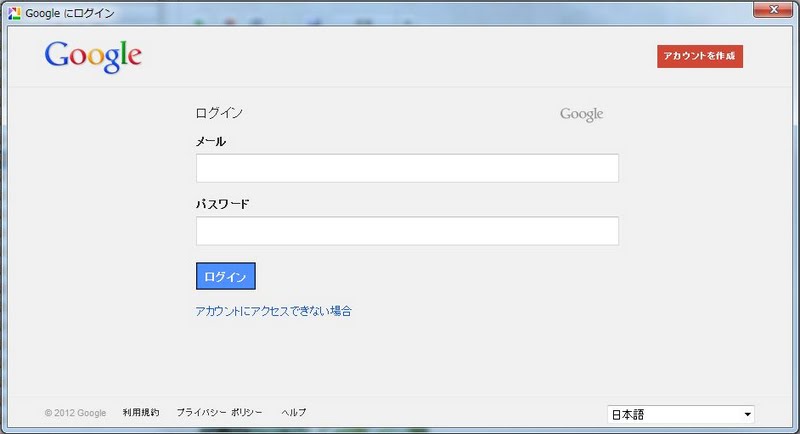Focus the メール input field
Viewport: 800px width, 434px height.
[407, 168]
